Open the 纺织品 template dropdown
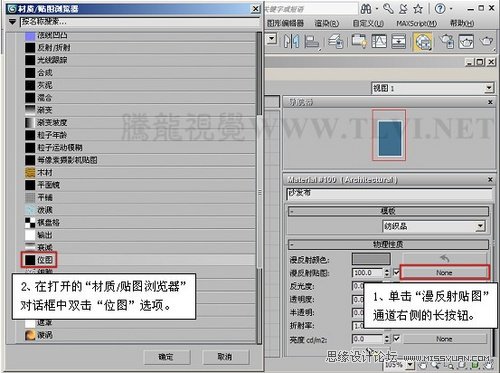Screen dimensions: 500x373 [480, 226]
